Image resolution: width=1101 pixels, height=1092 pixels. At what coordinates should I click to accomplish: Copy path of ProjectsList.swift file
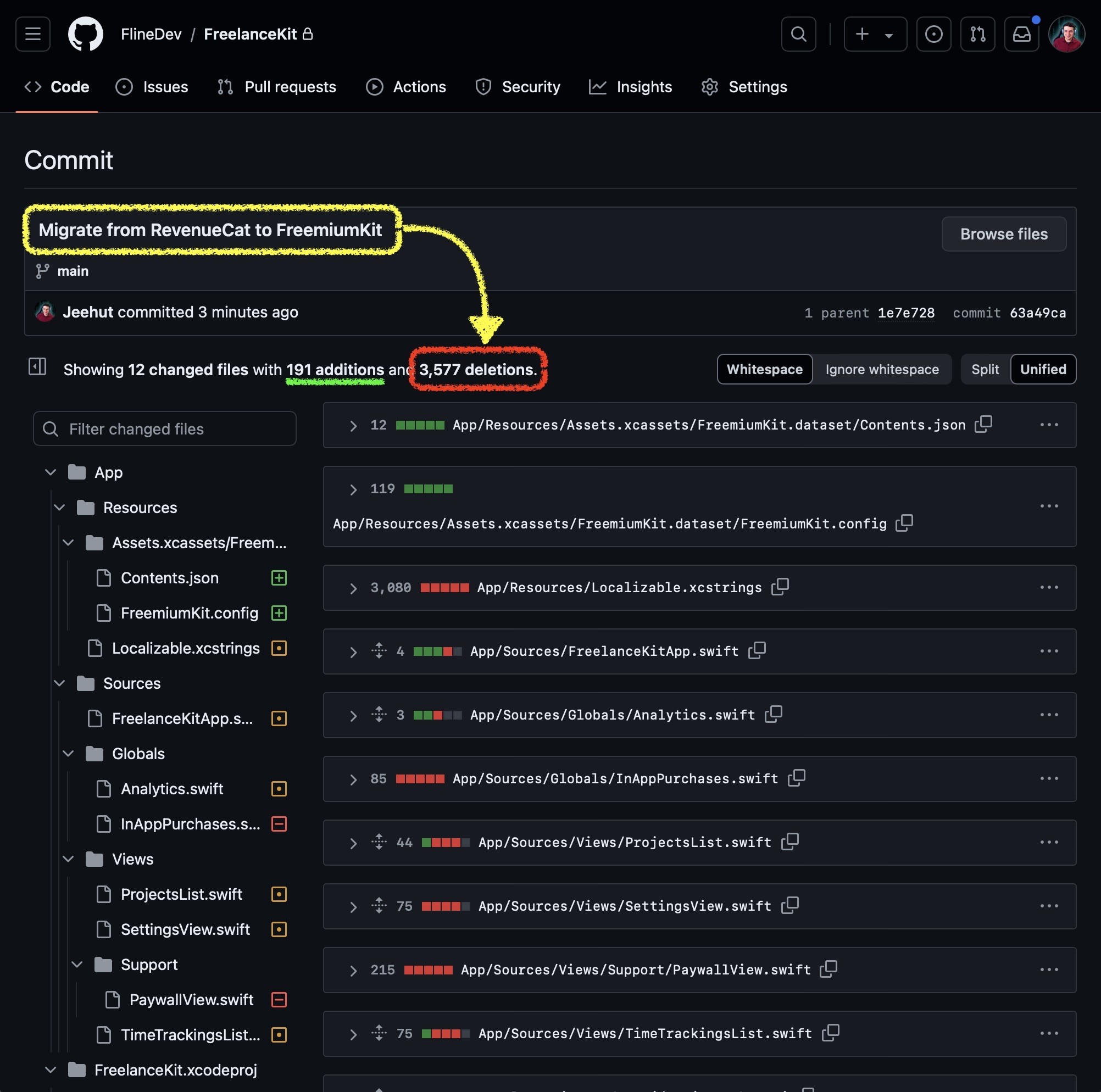[789, 842]
